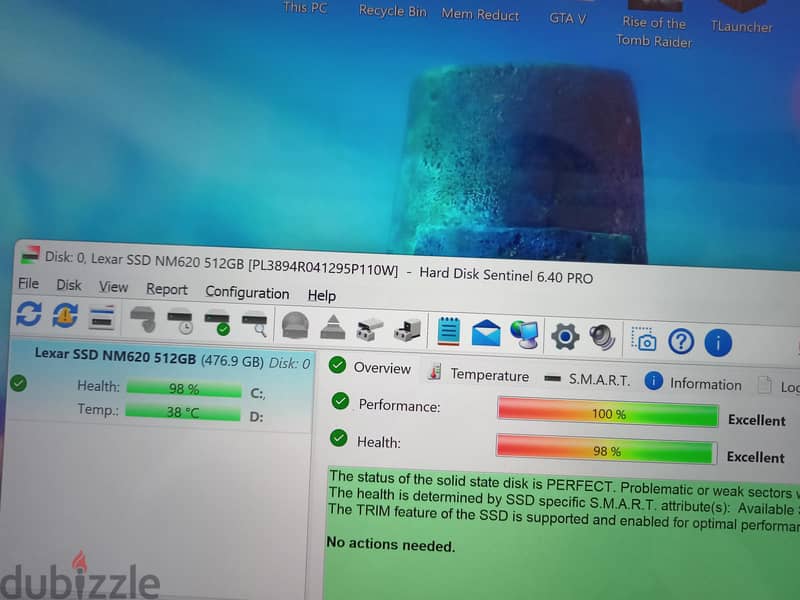Click the blue info about icon
The image size is (800, 600).
[718, 343]
